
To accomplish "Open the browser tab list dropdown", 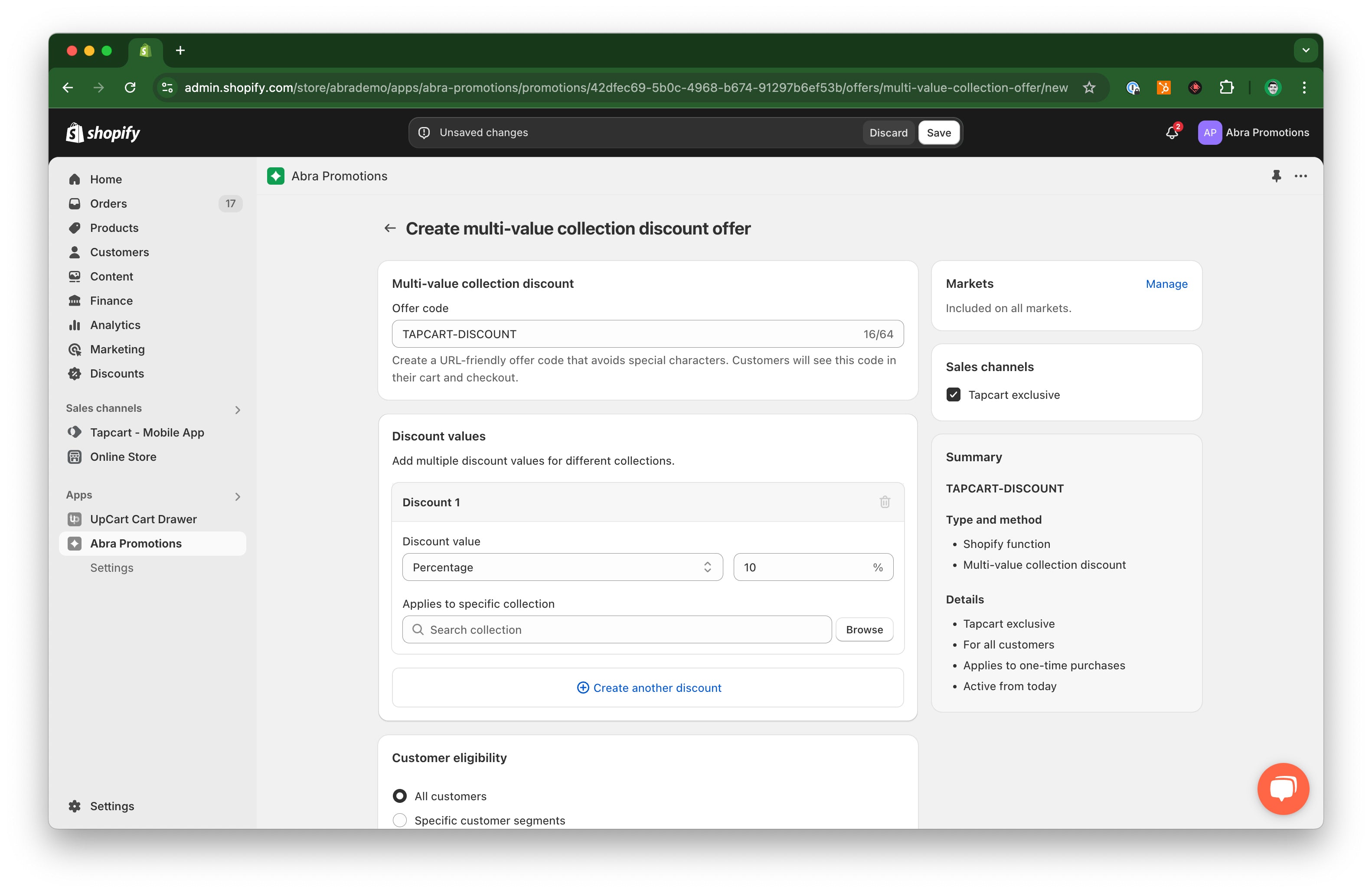I will click(1306, 51).
